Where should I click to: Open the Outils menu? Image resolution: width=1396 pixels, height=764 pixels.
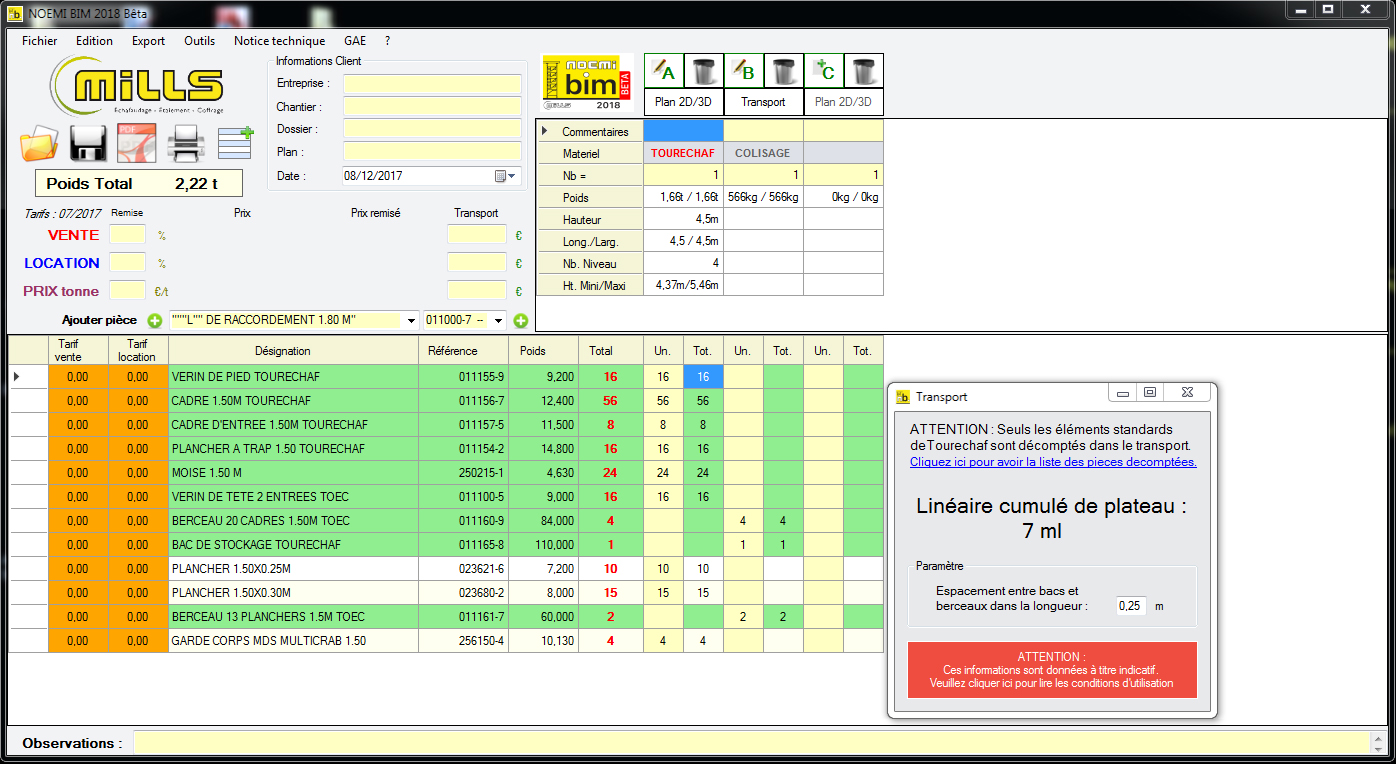click(200, 41)
